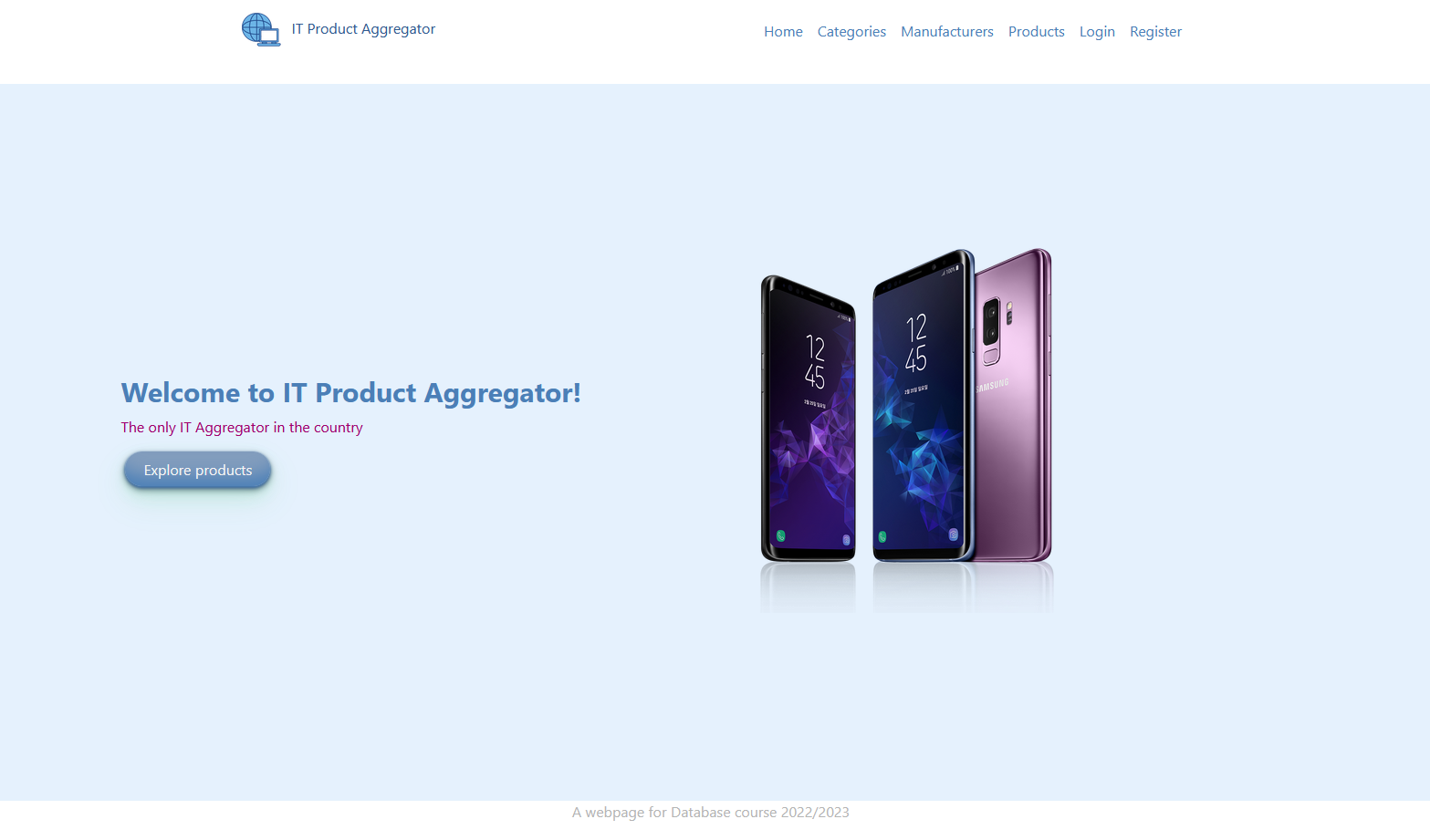Click the Database course 2022/2023 footer text
The width and height of the screenshot is (1430, 840).
click(x=711, y=813)
